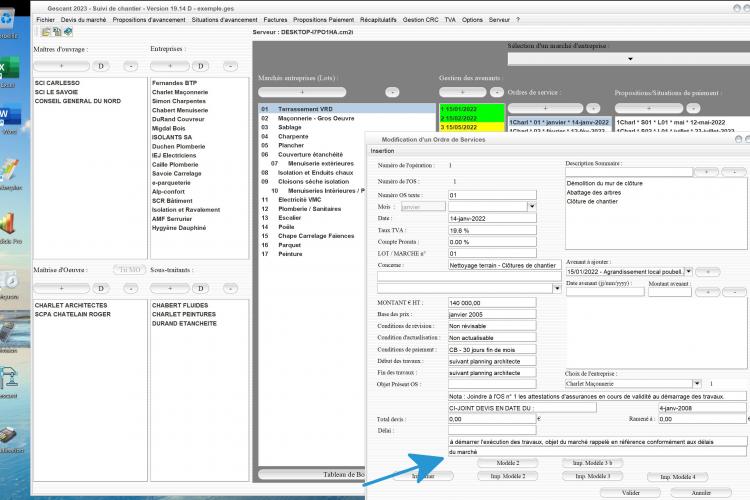Open the Gescant desktop shortcut icon

tap(9, 378)
